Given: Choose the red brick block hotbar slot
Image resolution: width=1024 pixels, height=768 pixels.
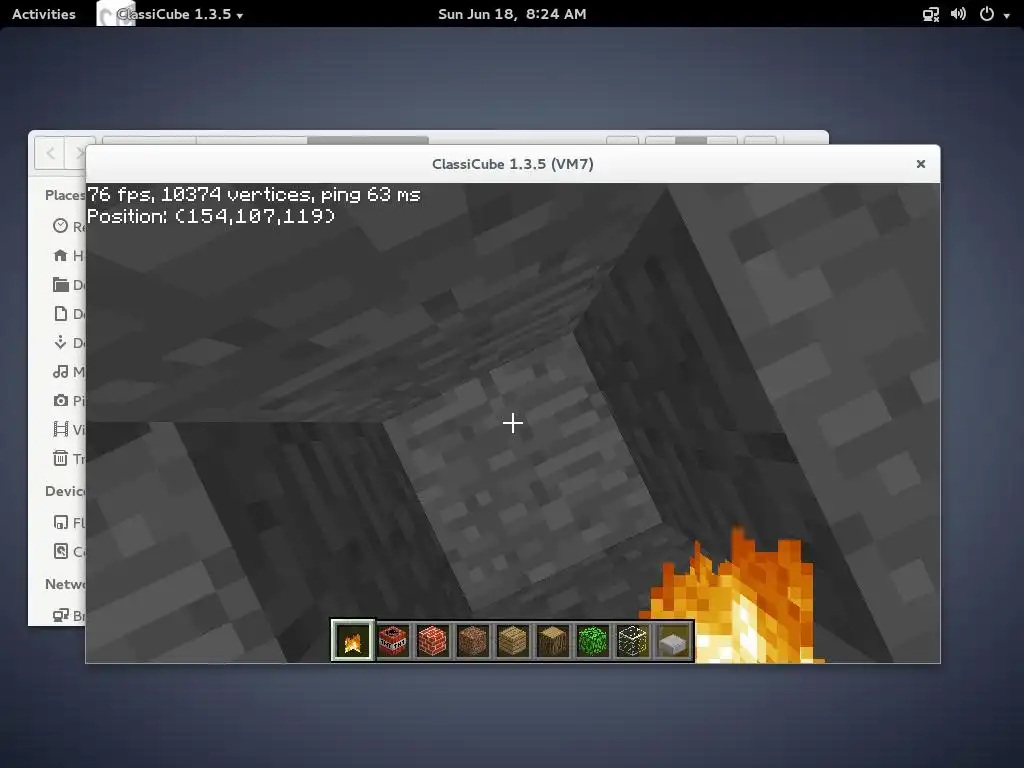Looking at the screenshot, I should click(433, 641).
